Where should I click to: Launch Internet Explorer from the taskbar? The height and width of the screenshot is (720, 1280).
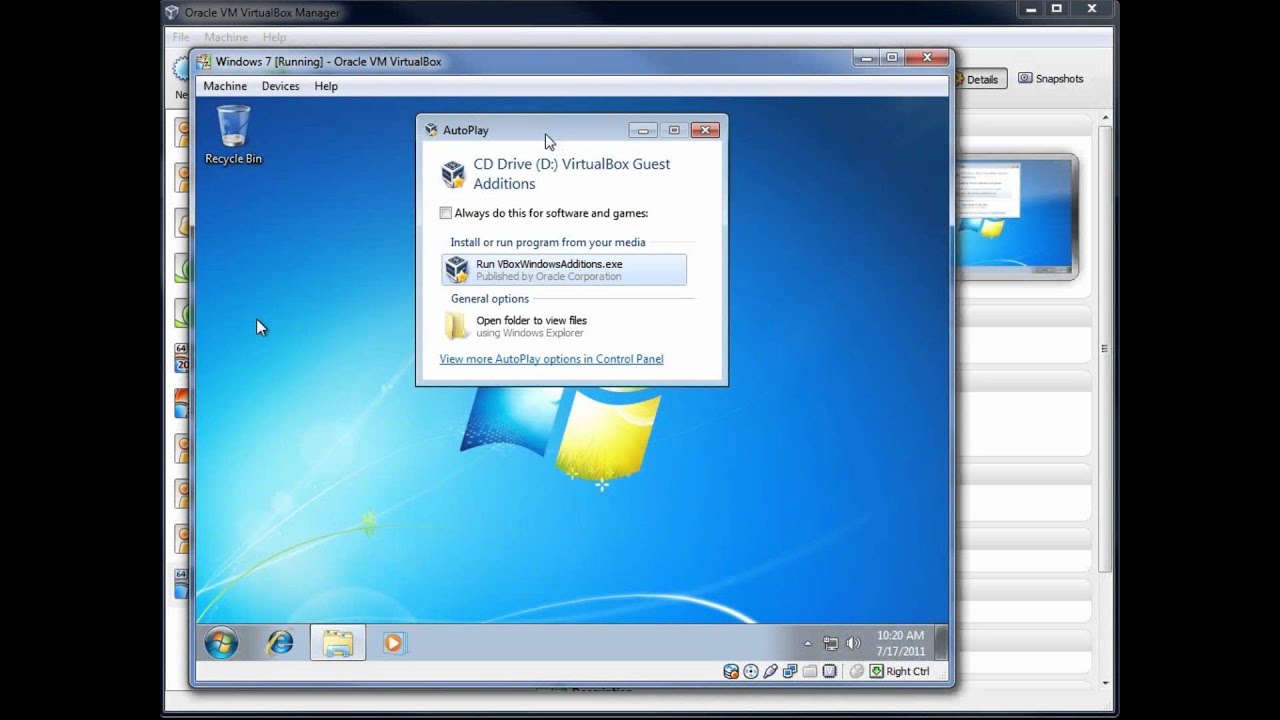coord(280,643)
